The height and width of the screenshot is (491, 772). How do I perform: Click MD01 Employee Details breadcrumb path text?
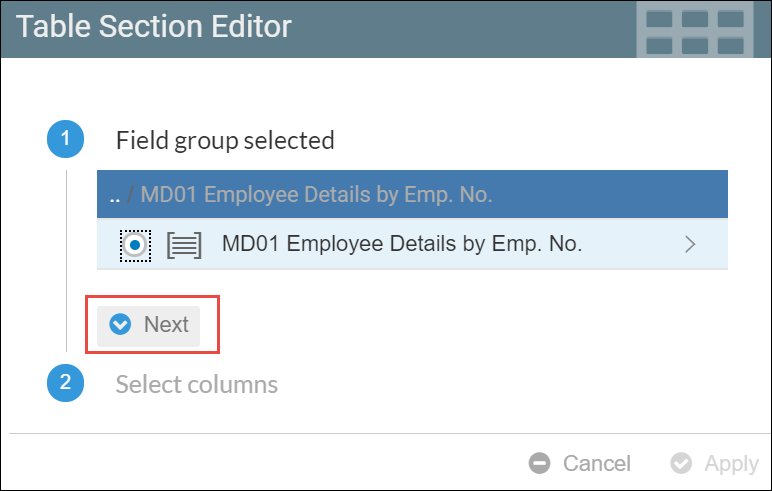[x=316, y=194]
